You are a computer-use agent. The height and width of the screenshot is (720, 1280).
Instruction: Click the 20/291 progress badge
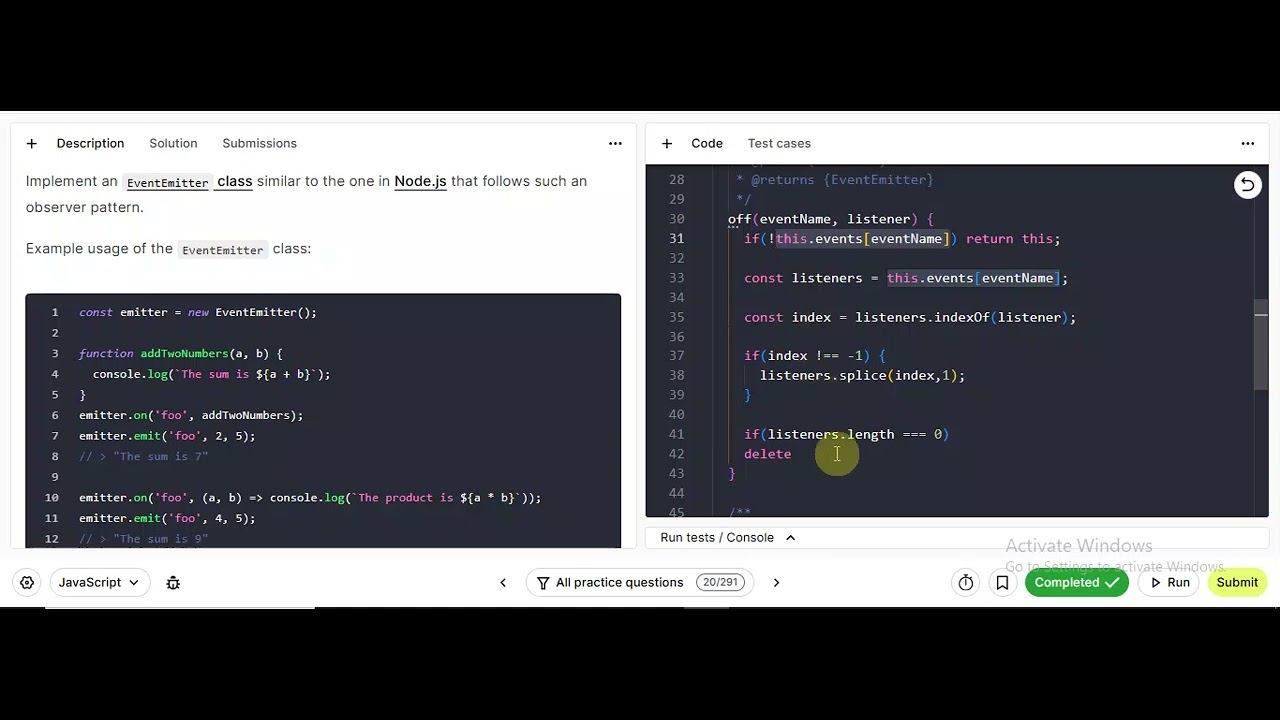(719, 582)
